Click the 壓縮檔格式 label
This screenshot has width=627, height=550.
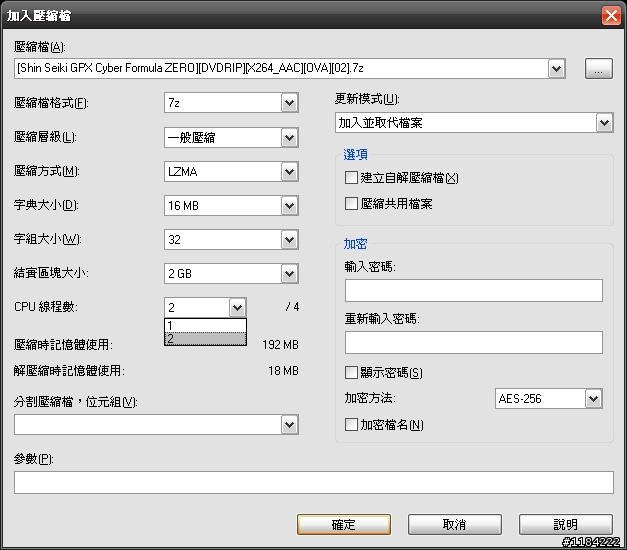tap(51, 103)
